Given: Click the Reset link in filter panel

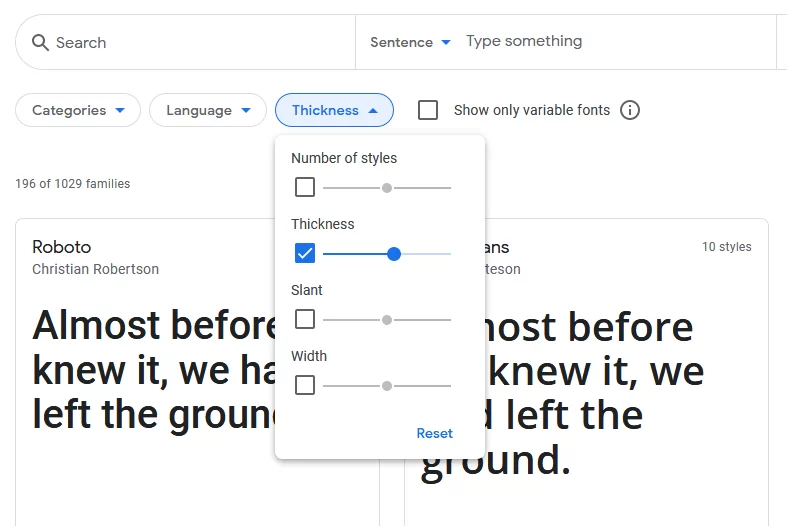Looking at the screenshot, I should [435, 433].
